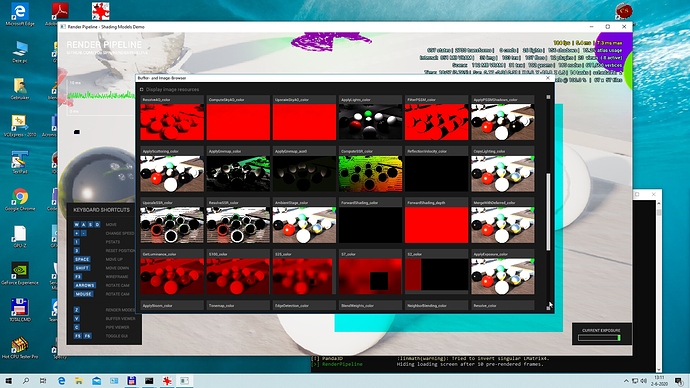Open the S2_color buffer thumbnail
Image resolution: width=690 pixels, height=388 pixels.
pyautogui.click(x=437, y=276)
